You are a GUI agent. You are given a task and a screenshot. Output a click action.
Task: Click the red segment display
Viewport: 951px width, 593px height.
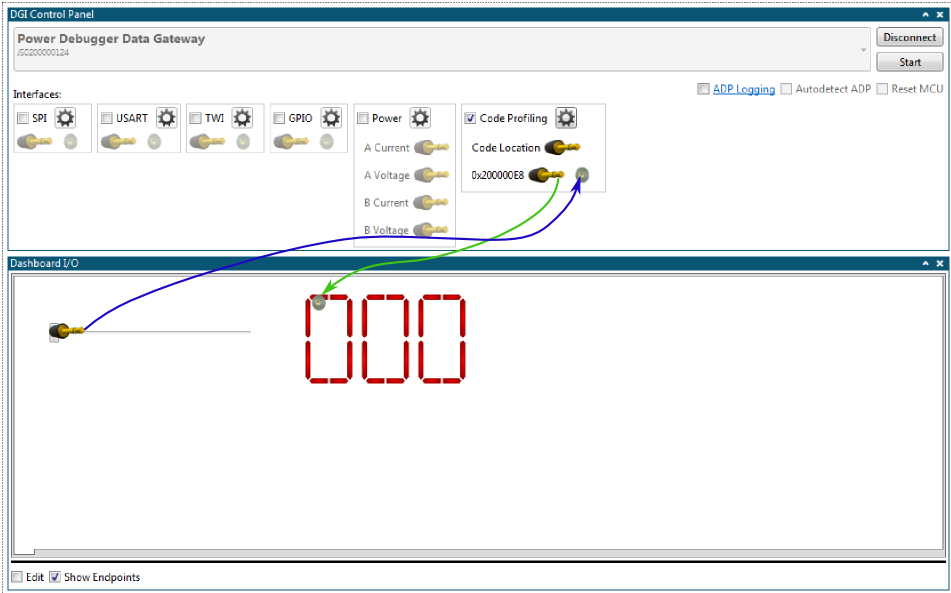point(386,339)
